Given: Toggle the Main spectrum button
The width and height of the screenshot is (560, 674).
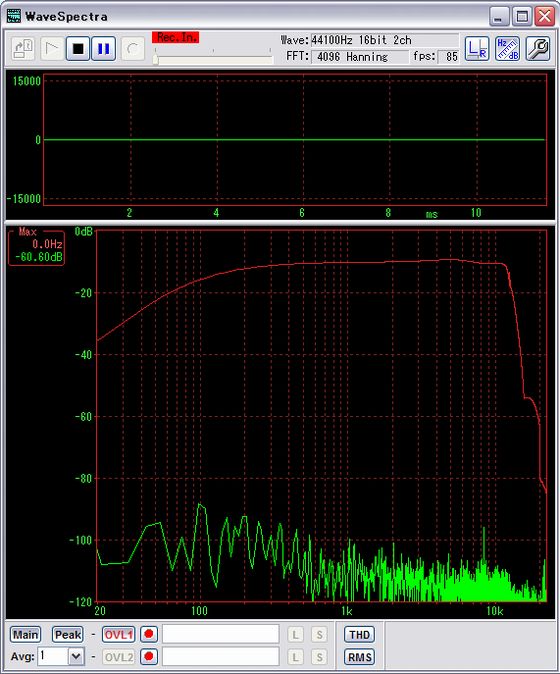Looking at the screenshot, I should coord(25,634).
